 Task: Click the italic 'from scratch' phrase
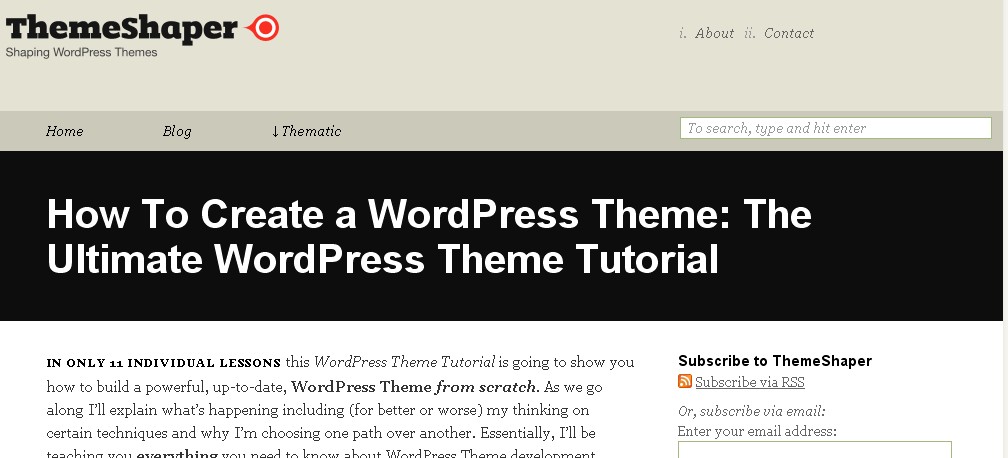[486, 386]
